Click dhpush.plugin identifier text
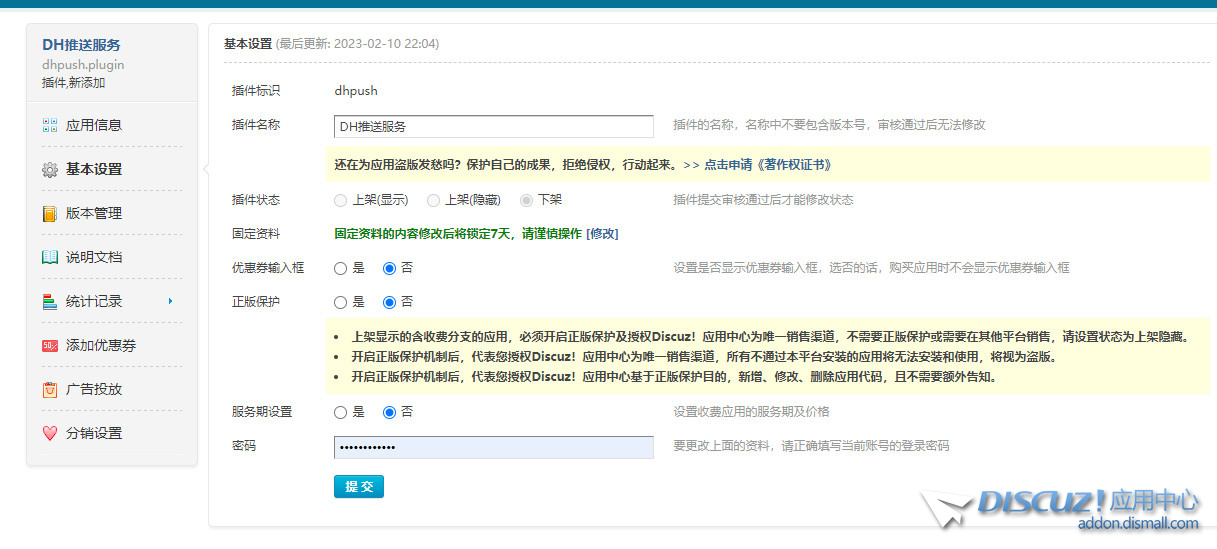Viewport: 1217px width, 549px height. (83, 65)
